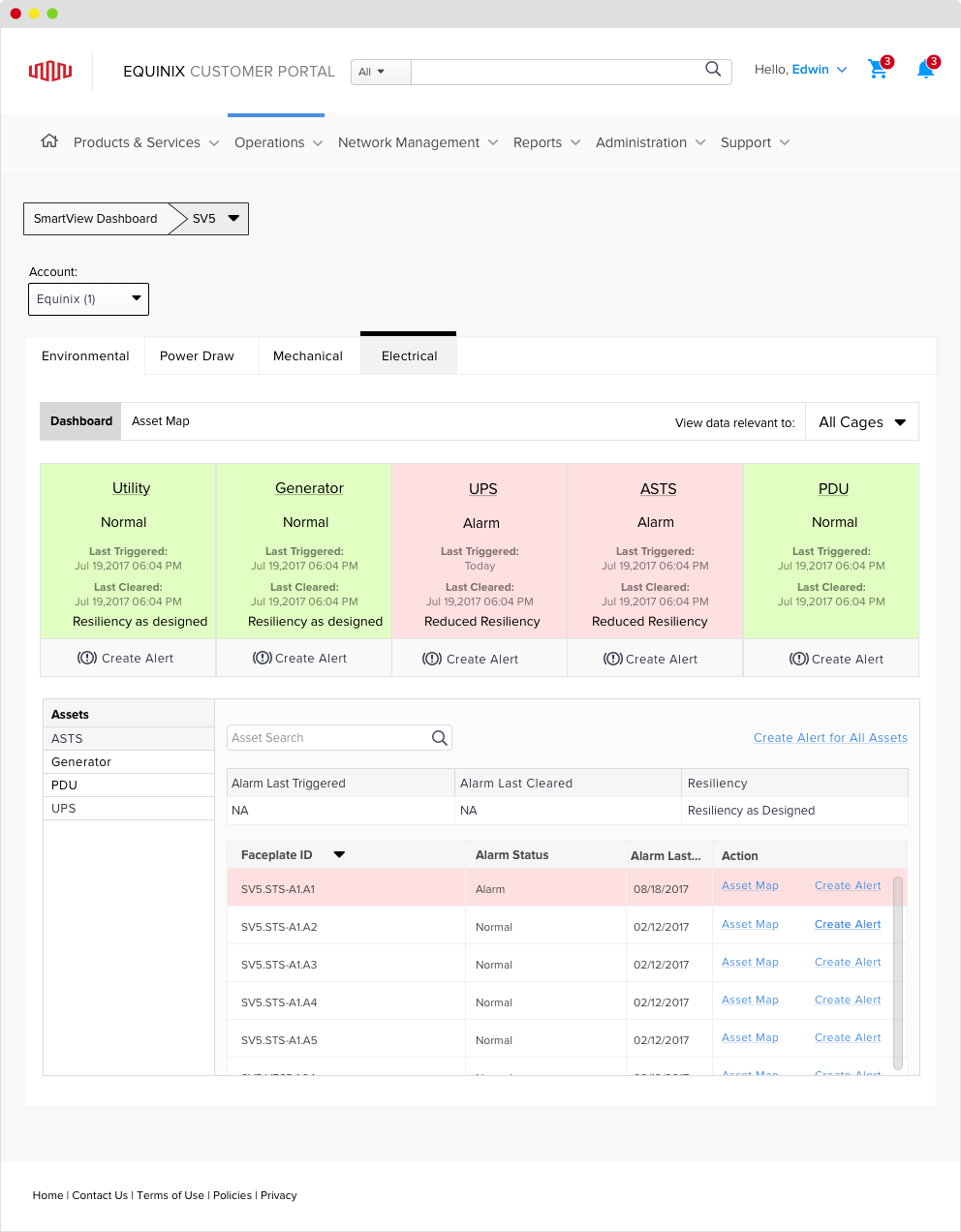Screen dimensions: 961x1232
Task: Click the Alarm Status column header
Action: [511, 855]
